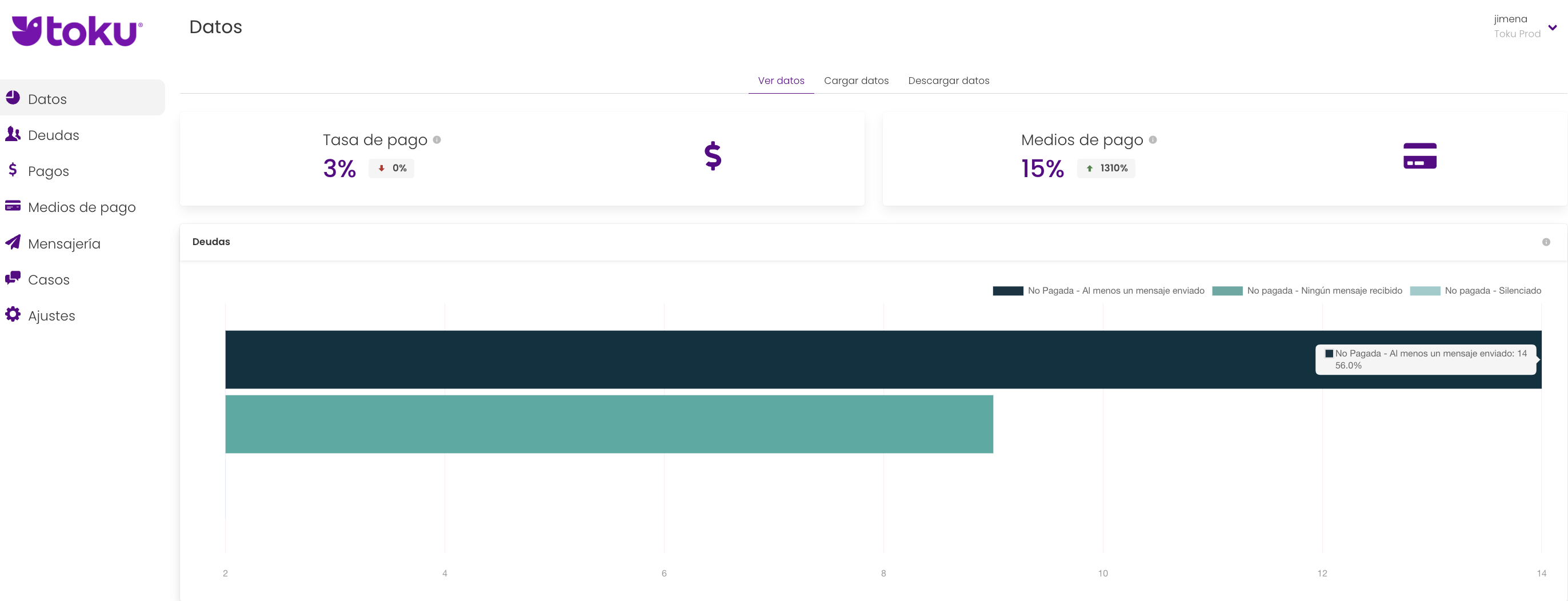Image resolution: width=1568 pixels, height=601 pixels.
Task: Click axis label '8' on the chart
Action: pos(883,573)
